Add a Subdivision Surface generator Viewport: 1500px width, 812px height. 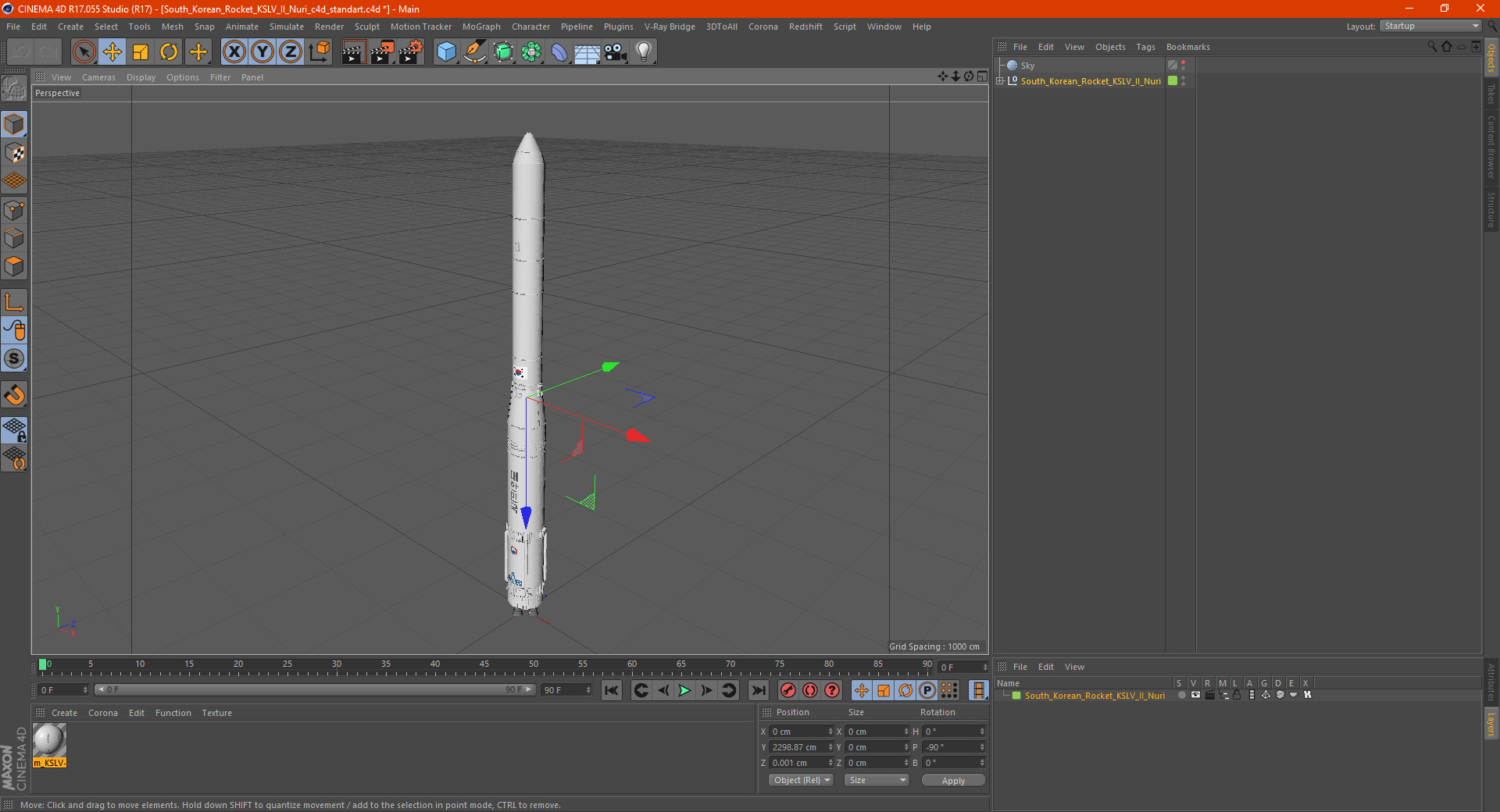(503, 52)
